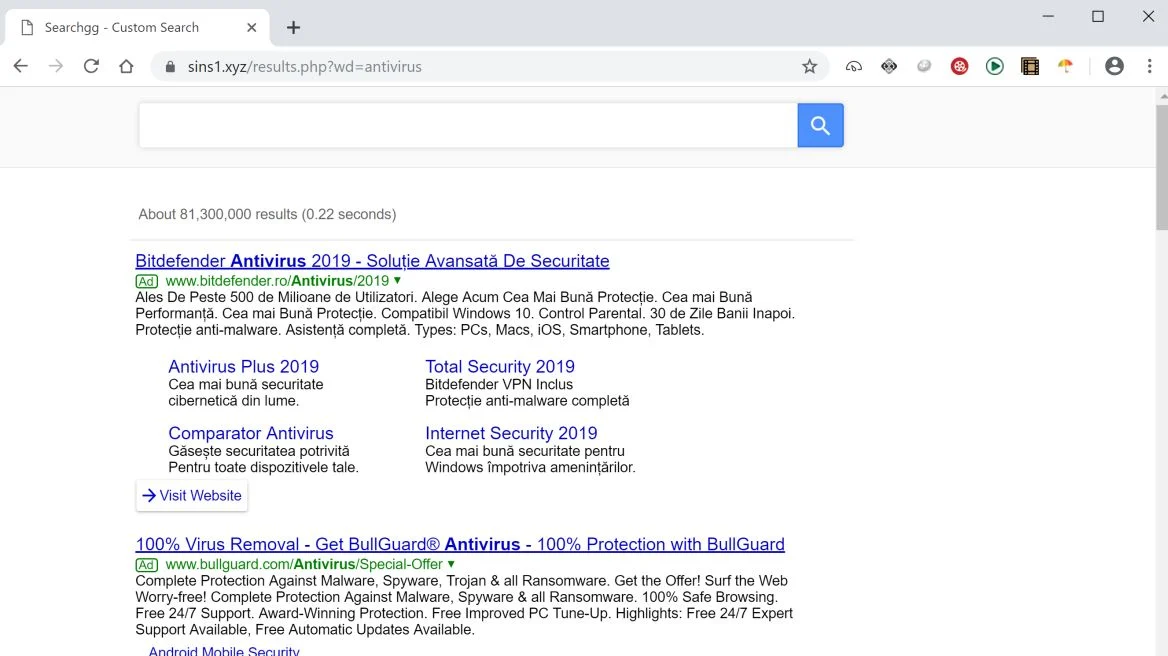Screen dimensions: 1168x656
Task: Open the orange umbrella extension icon
Action: (x=1065, y=66)
